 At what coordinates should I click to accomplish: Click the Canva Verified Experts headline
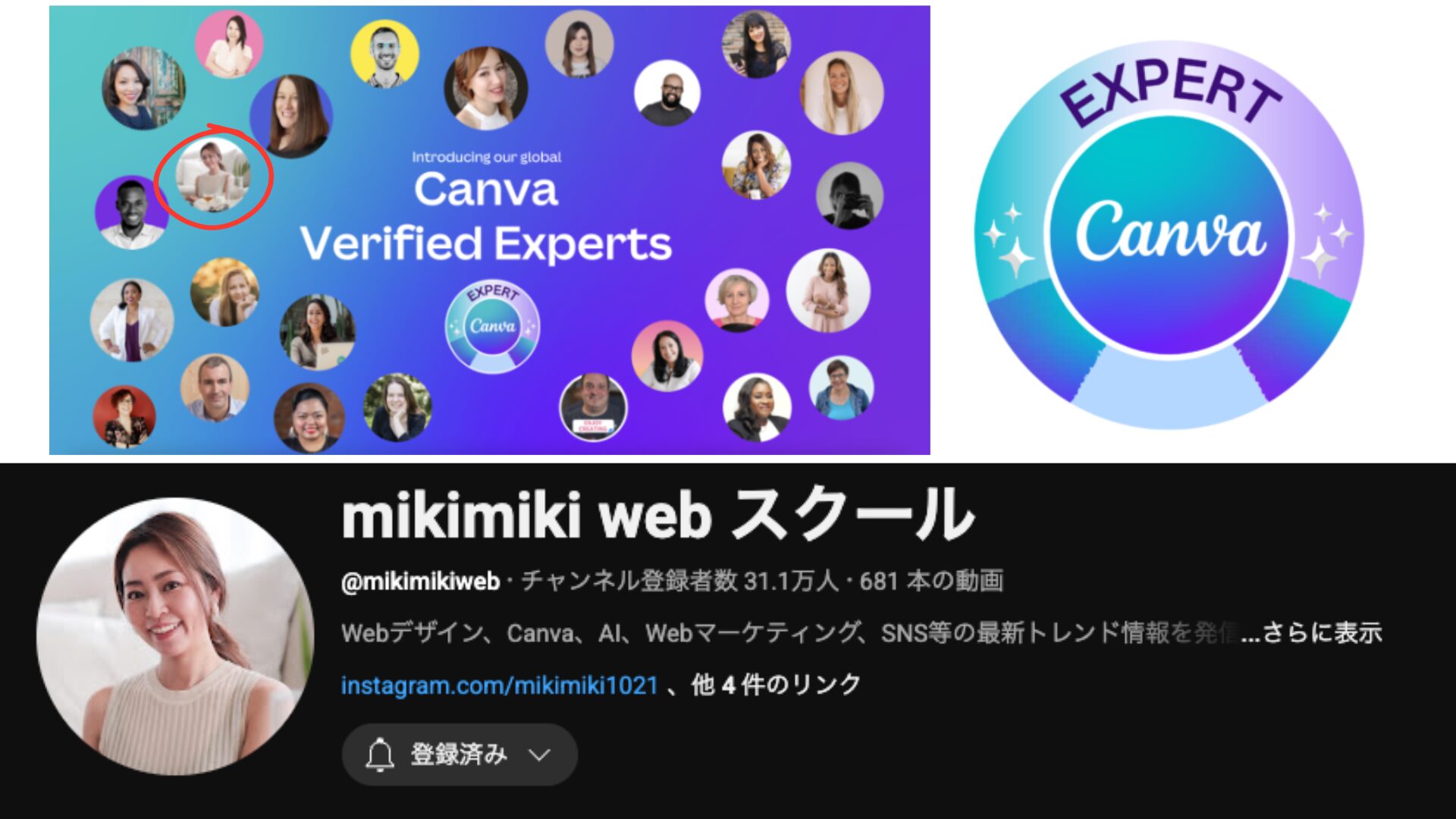(x=486, y=216)
